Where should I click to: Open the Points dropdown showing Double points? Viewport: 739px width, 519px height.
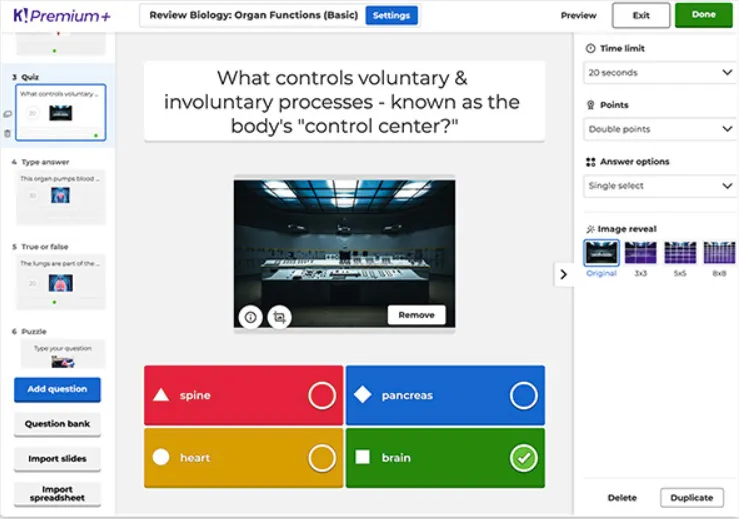pos(660,129)
